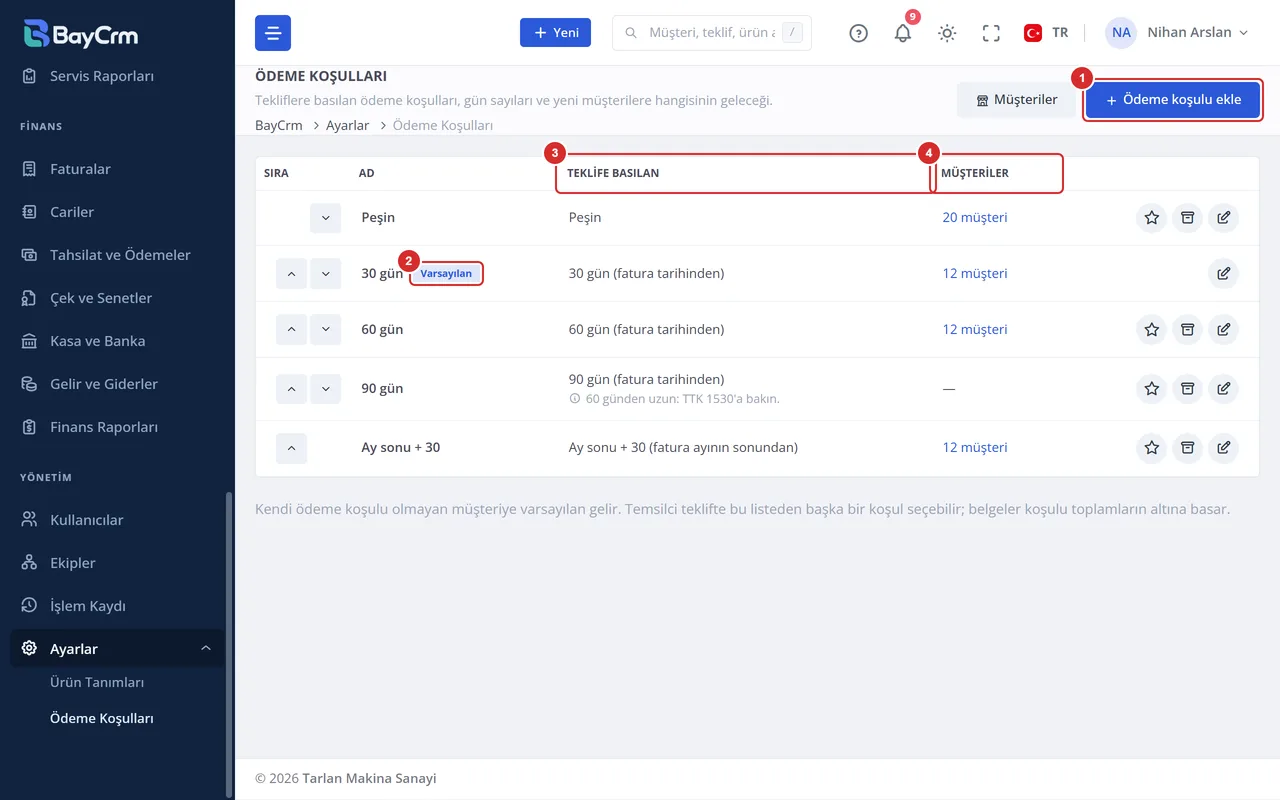Focus the Müşteri, teklif, ürün search box
1280x800 pixels.
pos(711,33)
